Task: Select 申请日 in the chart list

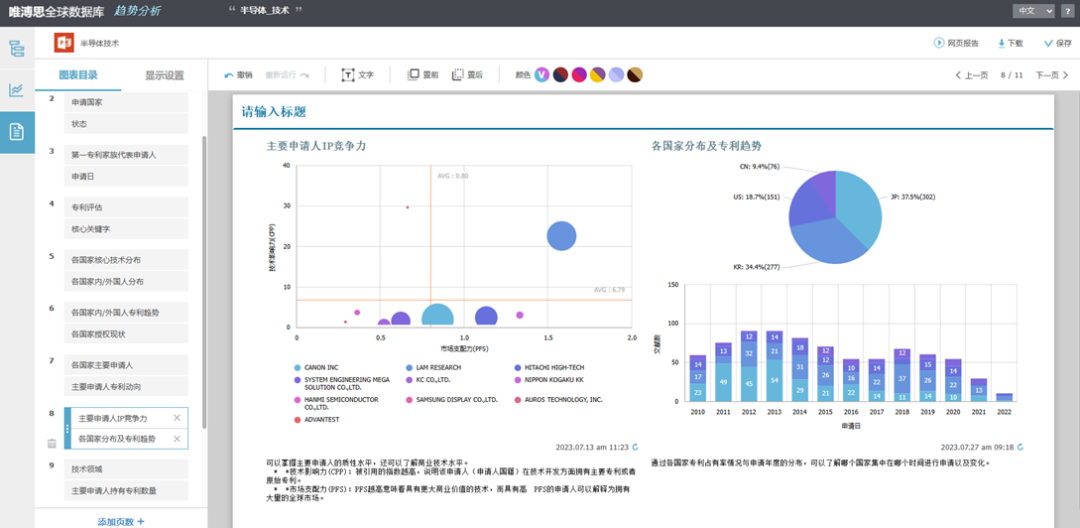Action: tap(126, 176)
